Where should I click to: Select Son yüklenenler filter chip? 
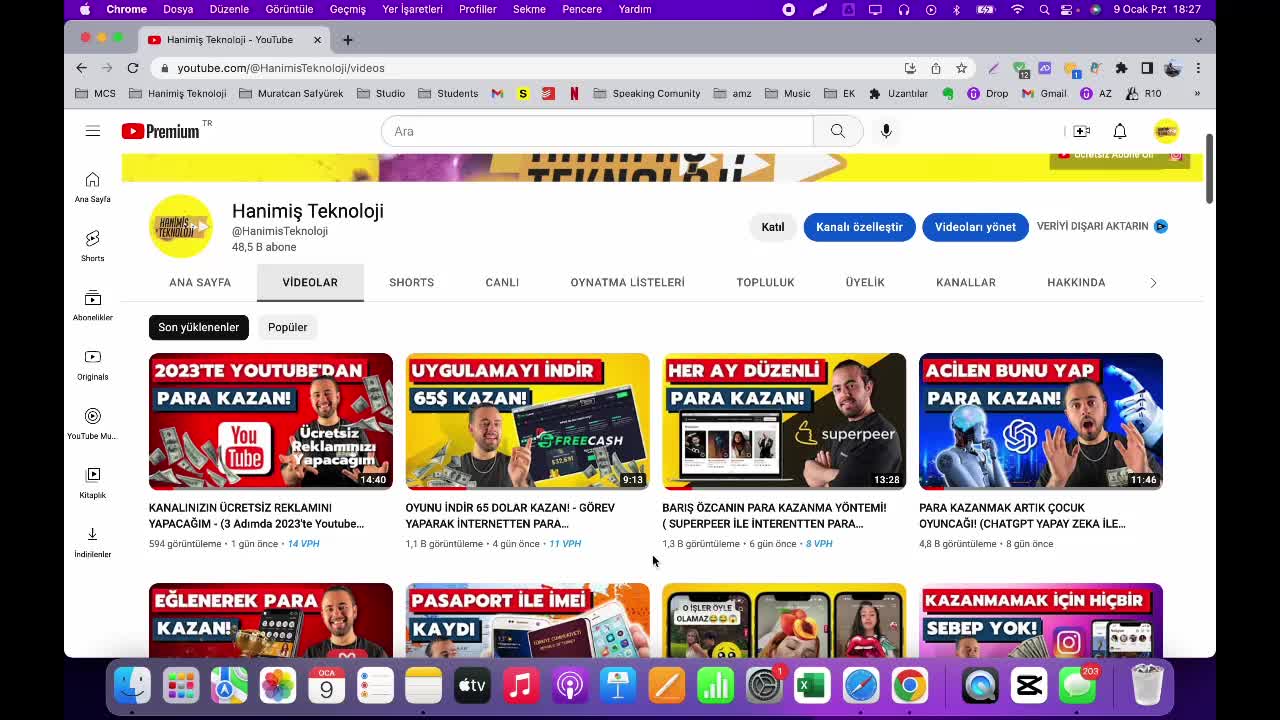click(198, 327)
